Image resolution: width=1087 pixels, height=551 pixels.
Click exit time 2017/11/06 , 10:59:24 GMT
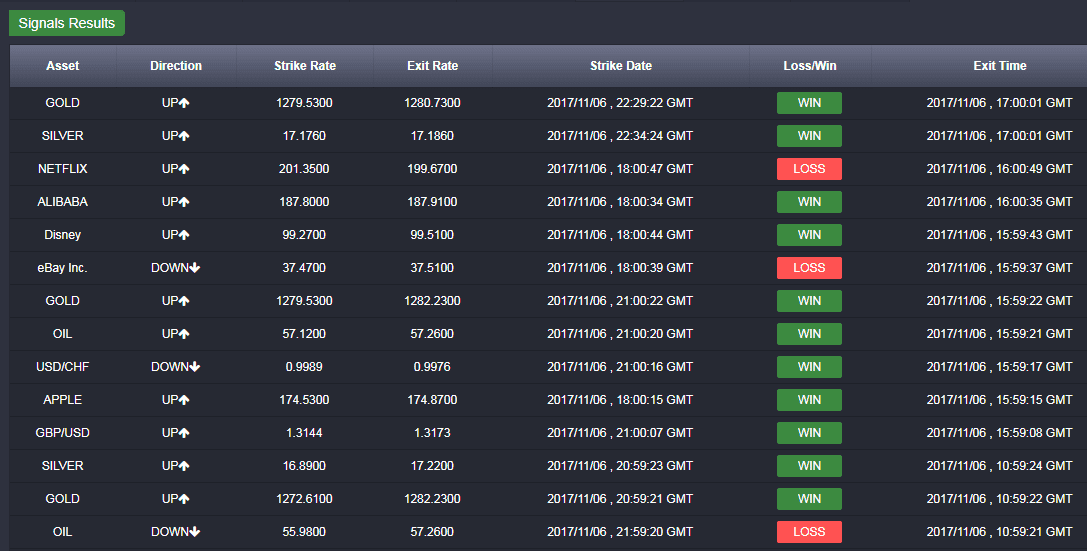click(x=1000, y=466)
